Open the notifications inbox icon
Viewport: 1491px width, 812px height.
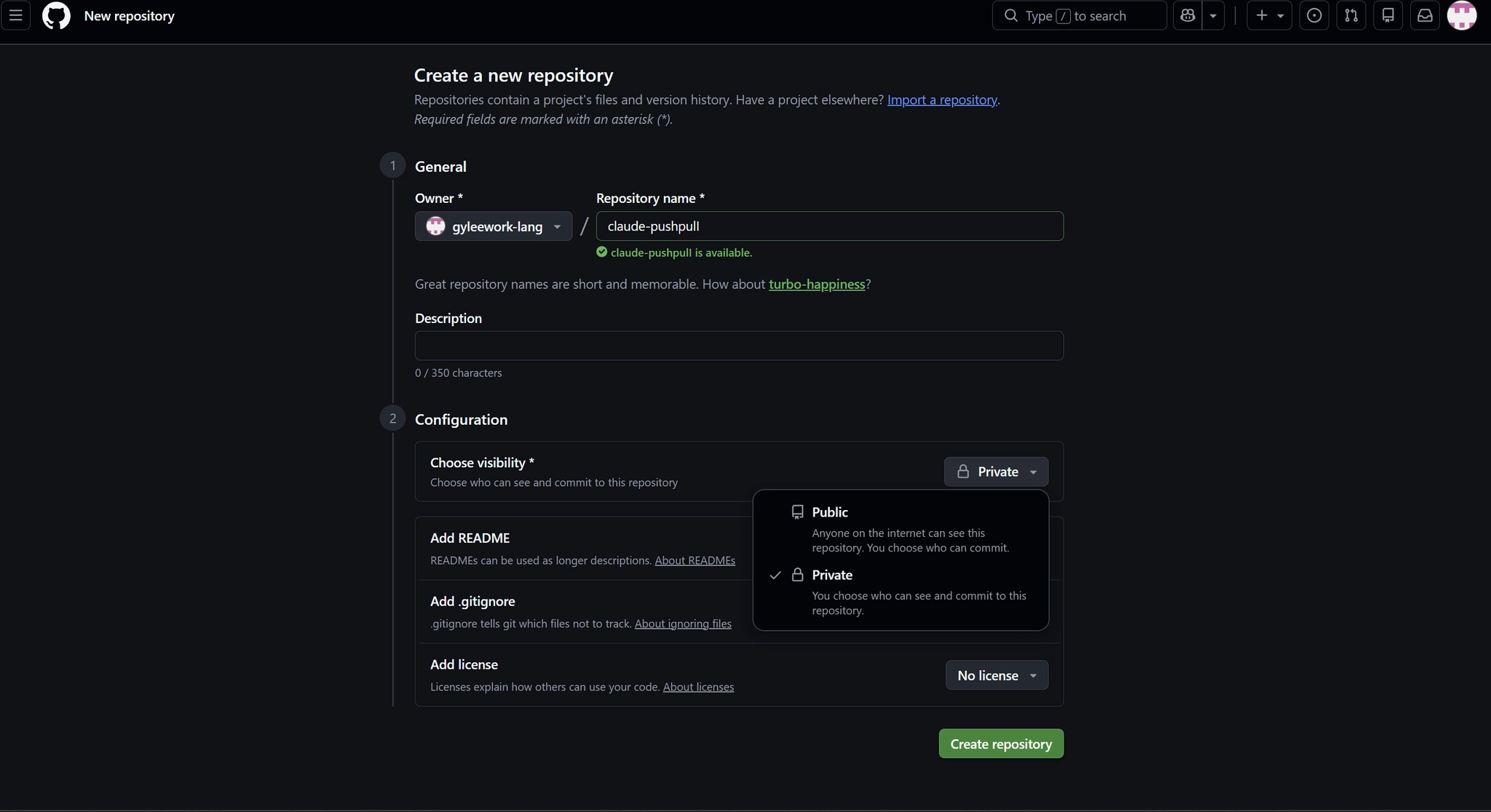point(1425,15)
